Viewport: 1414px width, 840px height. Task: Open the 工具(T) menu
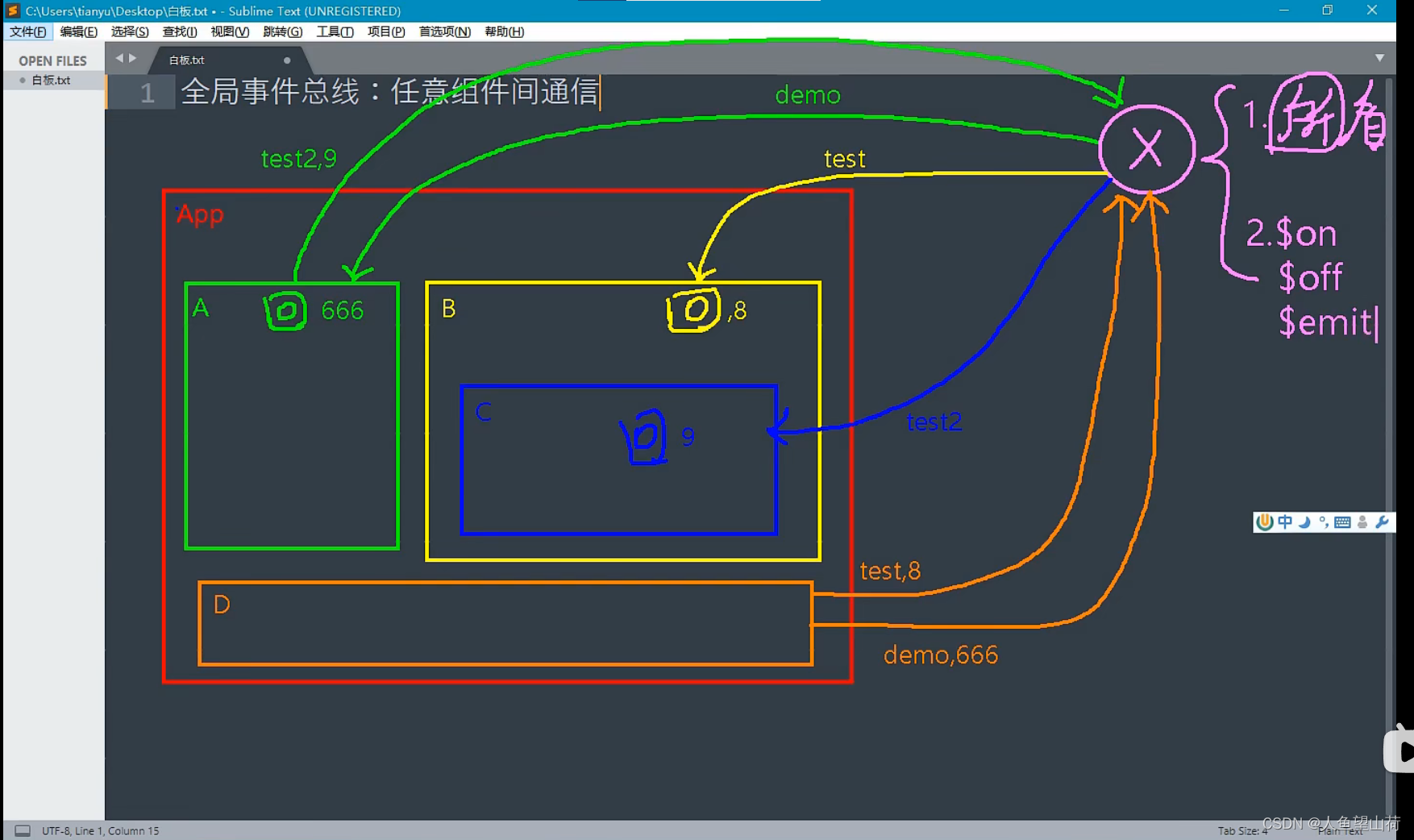[335, 31]
